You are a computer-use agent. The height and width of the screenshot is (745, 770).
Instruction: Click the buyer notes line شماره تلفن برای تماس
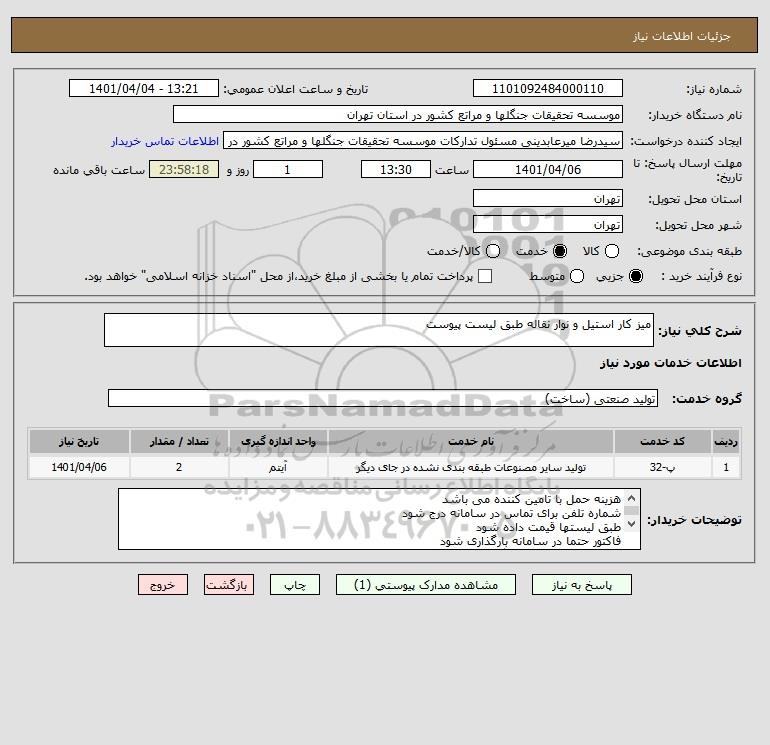(512, 514)
